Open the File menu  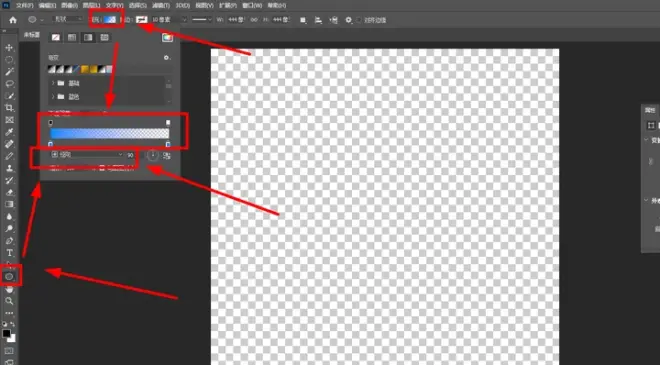pos(24,5)
